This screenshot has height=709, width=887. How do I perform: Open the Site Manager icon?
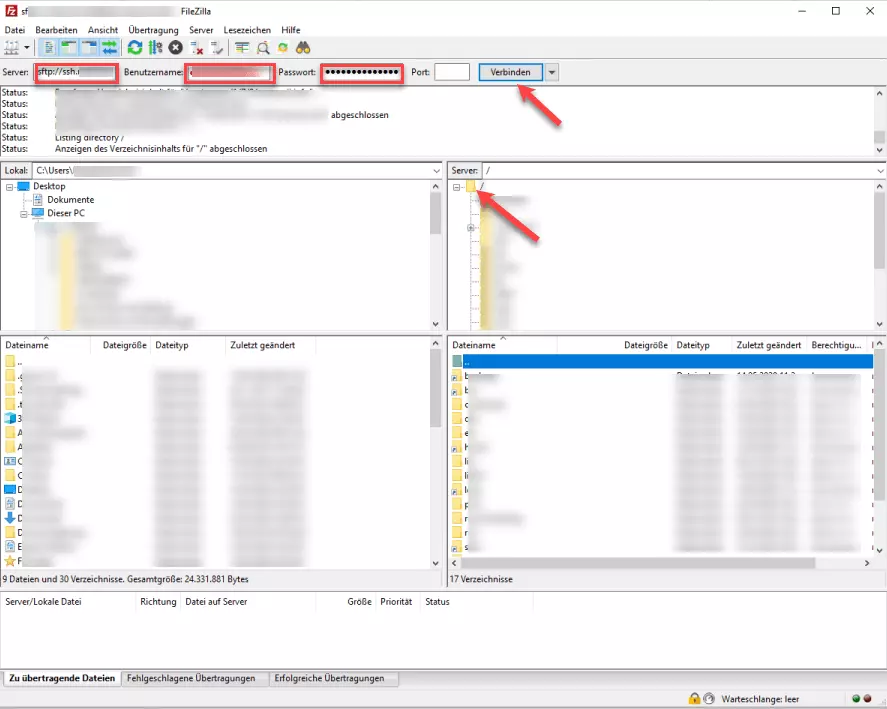(11, 48)
